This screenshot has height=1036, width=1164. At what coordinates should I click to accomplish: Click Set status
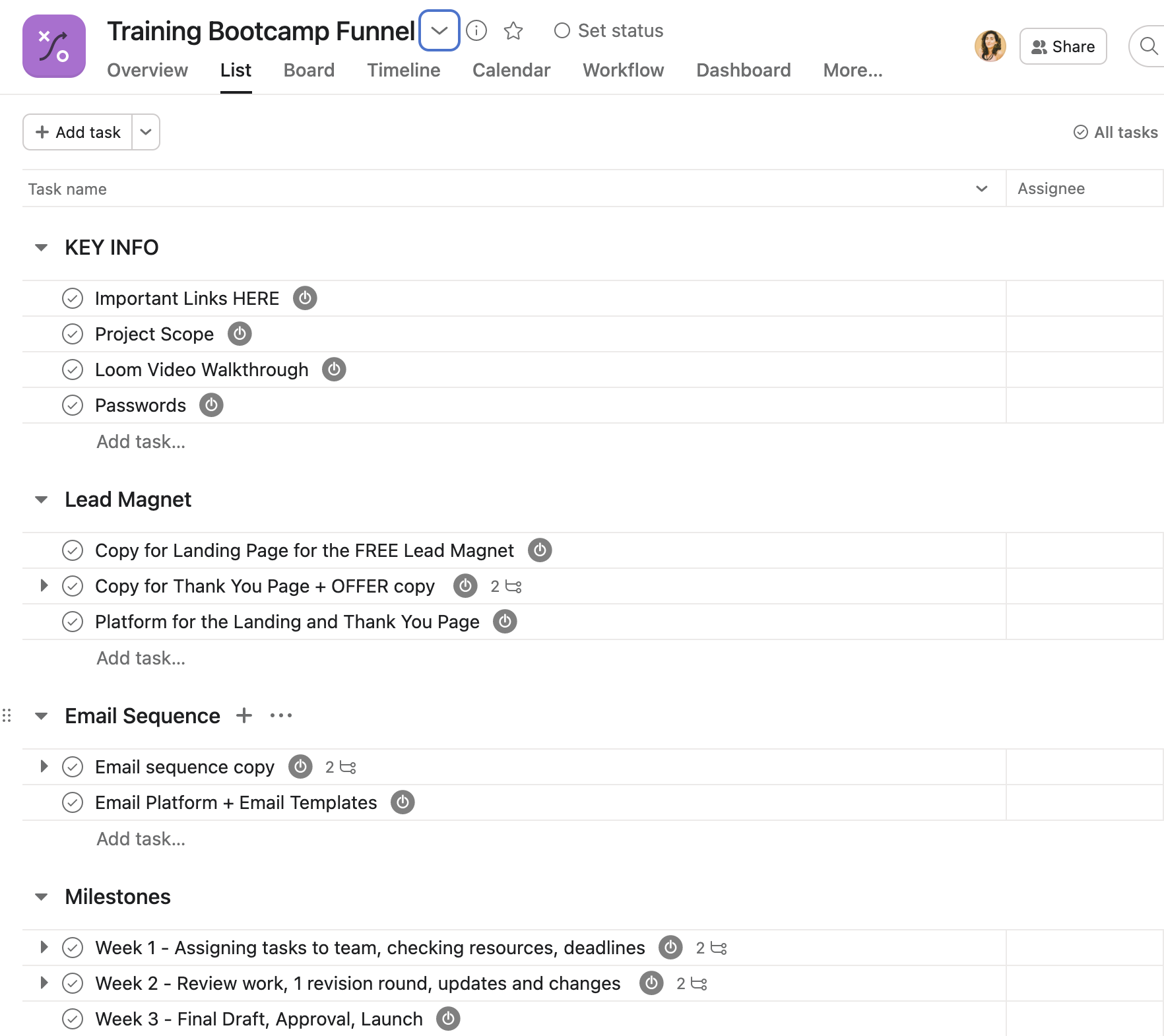click(x=608, y=30)
